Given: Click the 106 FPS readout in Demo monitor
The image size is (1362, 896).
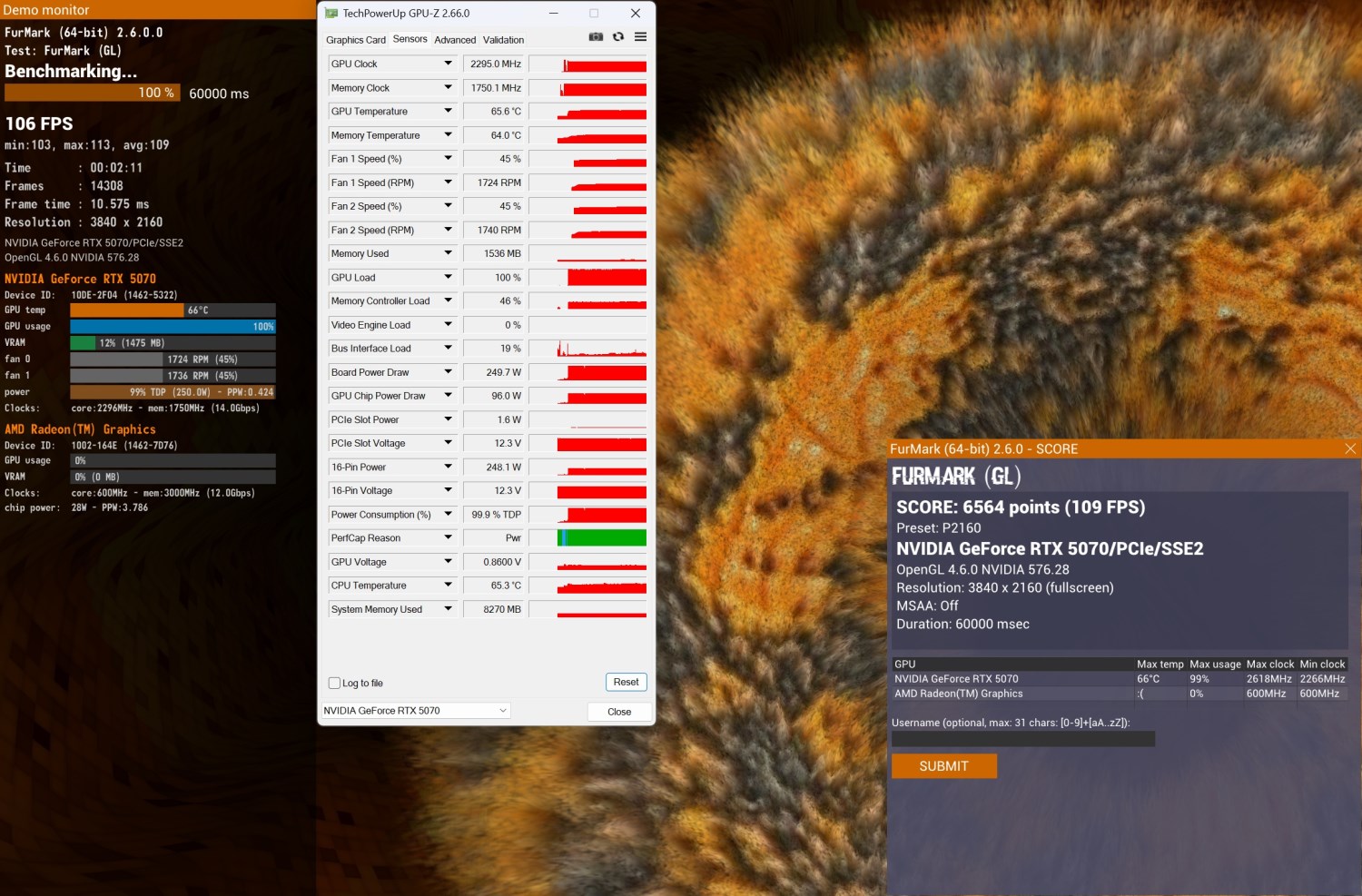Looking at the screenshot, I should click(x=39, y=123).
